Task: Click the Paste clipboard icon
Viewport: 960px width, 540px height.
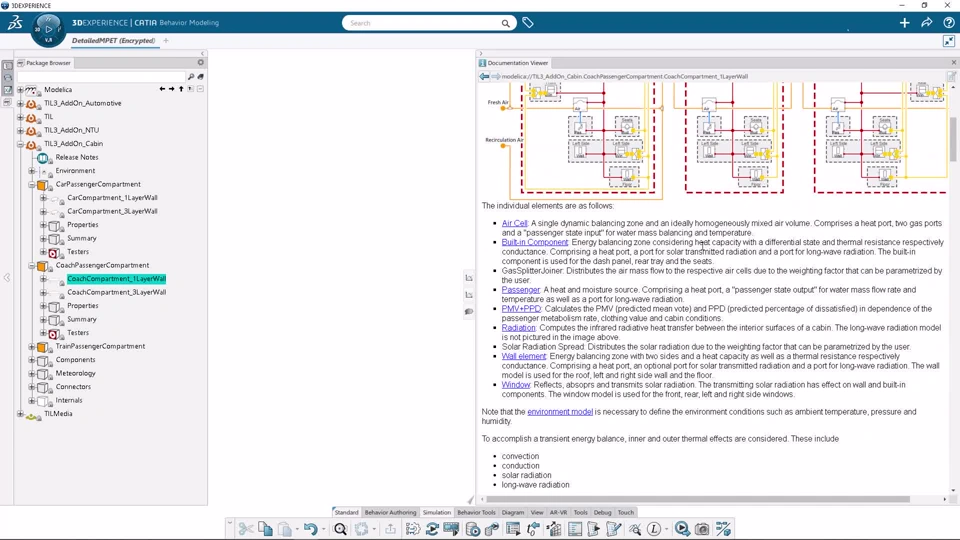Action: [x=285, y=529]
